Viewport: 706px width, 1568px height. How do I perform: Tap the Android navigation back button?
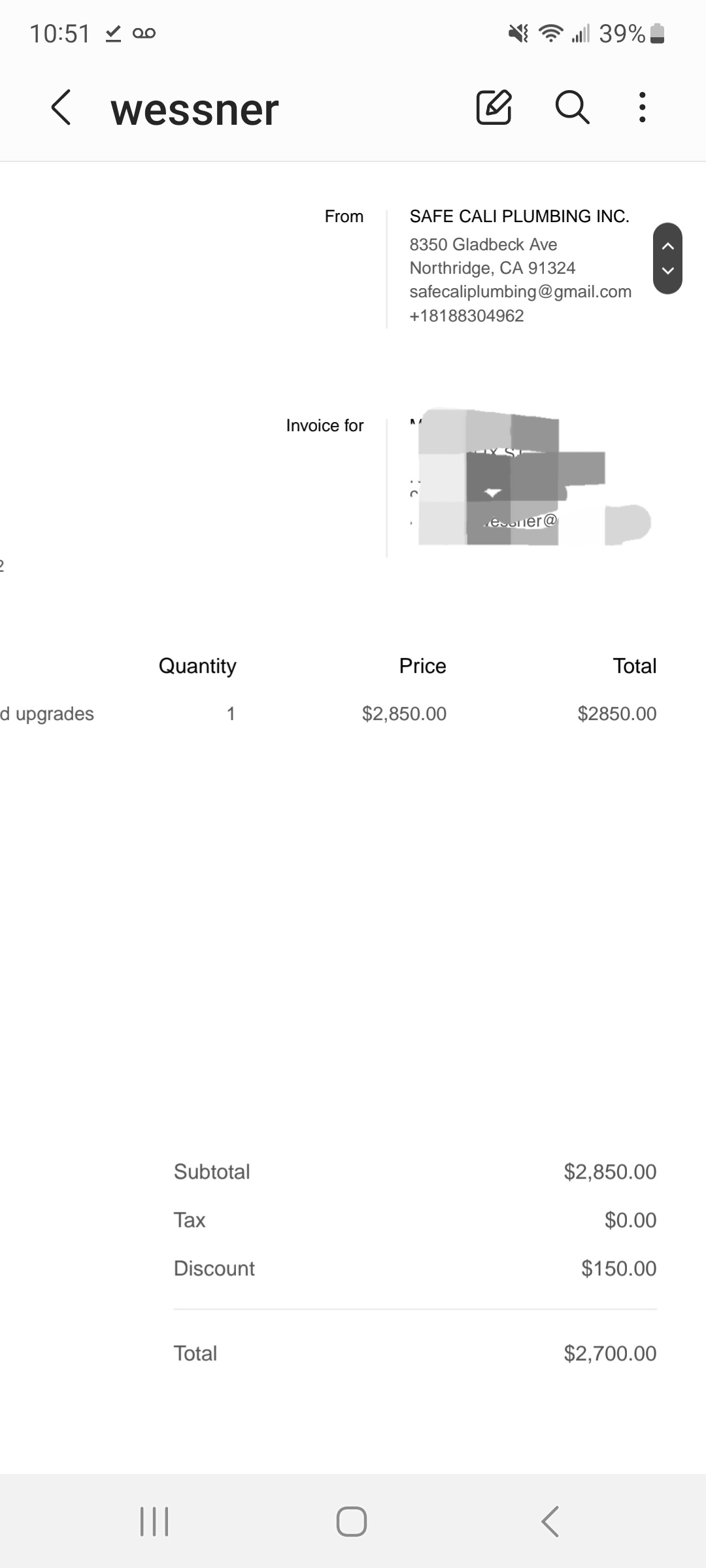(550, 1521)
